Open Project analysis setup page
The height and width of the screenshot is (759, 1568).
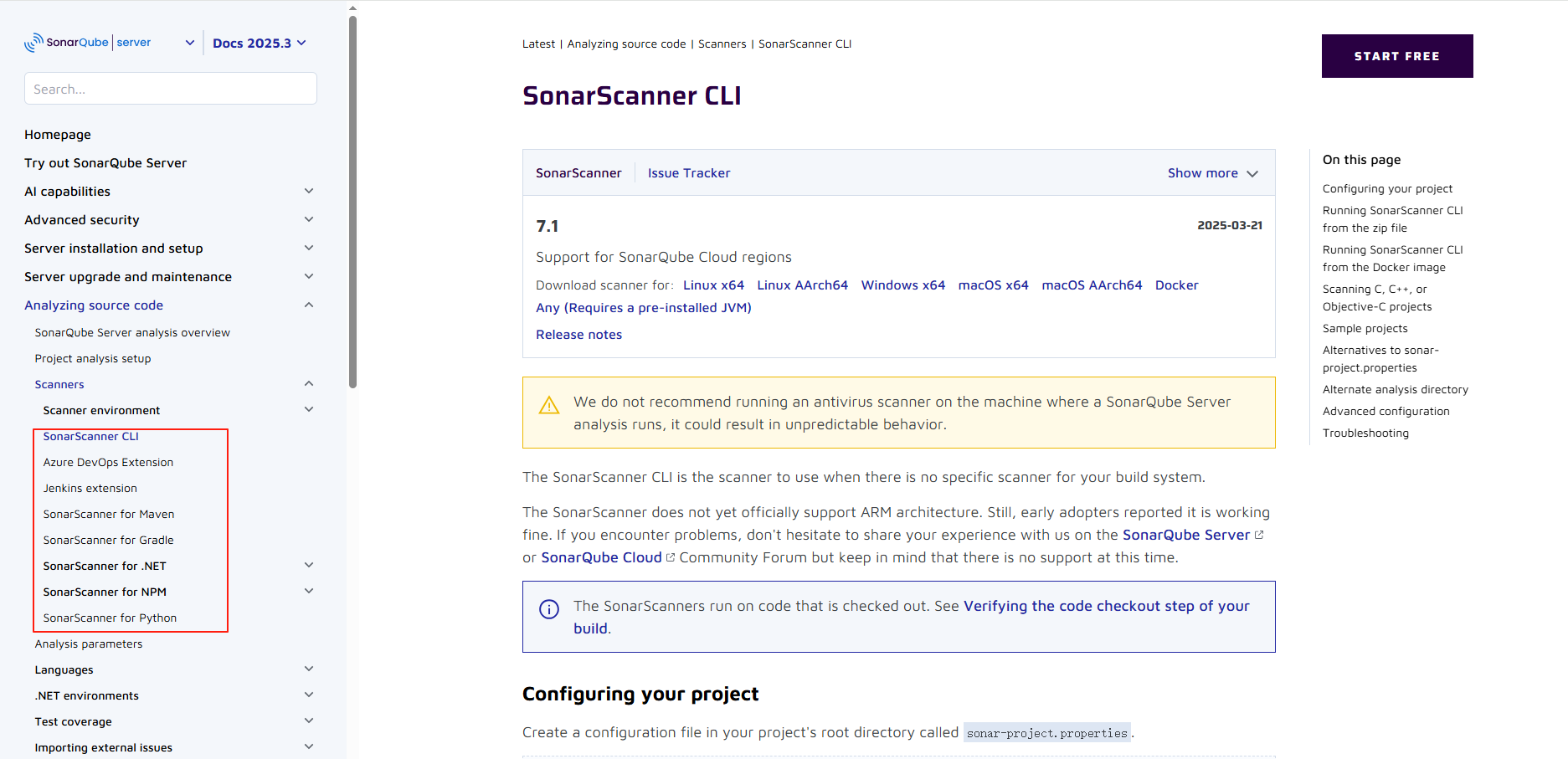93,359
